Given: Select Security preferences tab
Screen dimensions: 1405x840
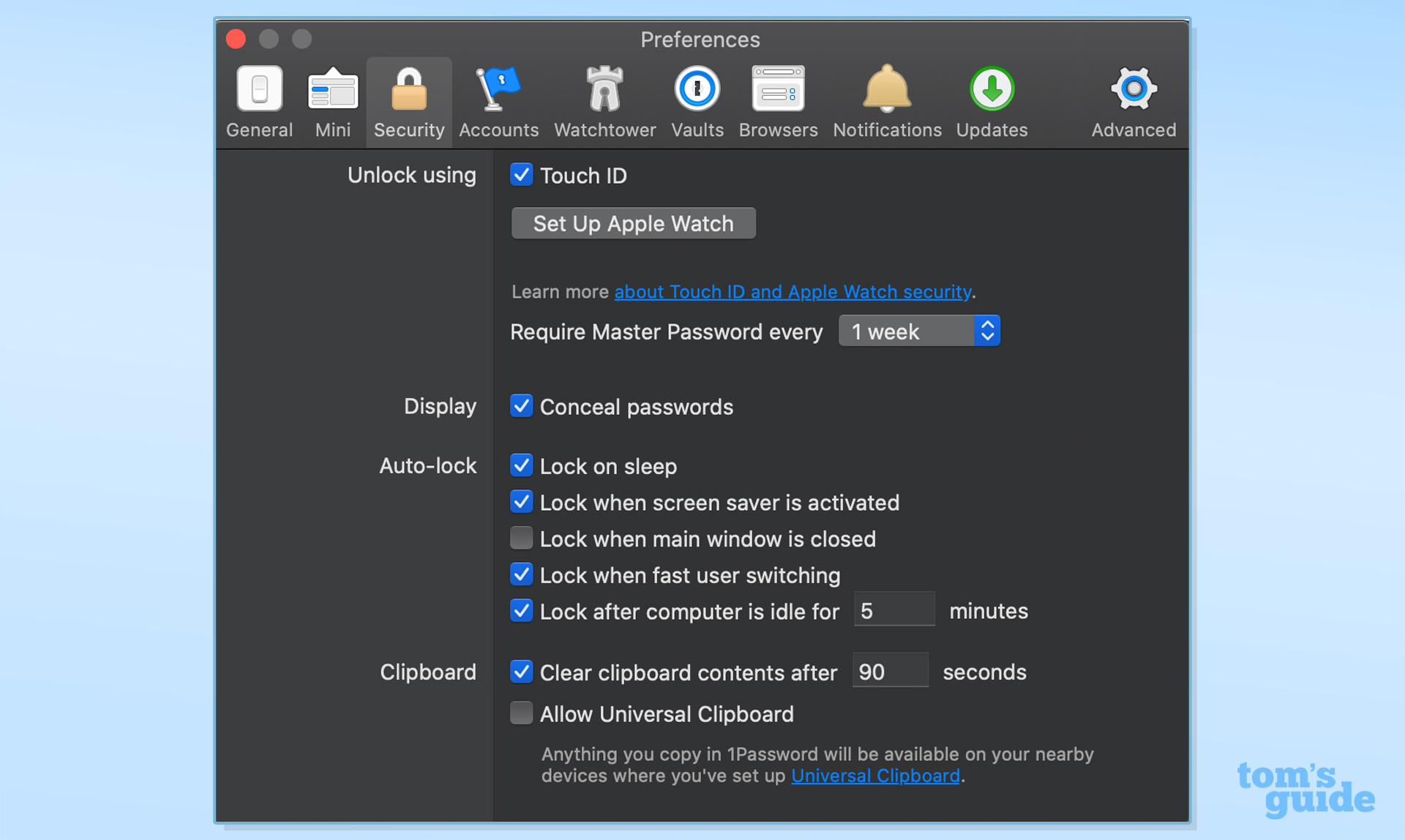Looking at the screenshot, I should (x=408, y=100).
